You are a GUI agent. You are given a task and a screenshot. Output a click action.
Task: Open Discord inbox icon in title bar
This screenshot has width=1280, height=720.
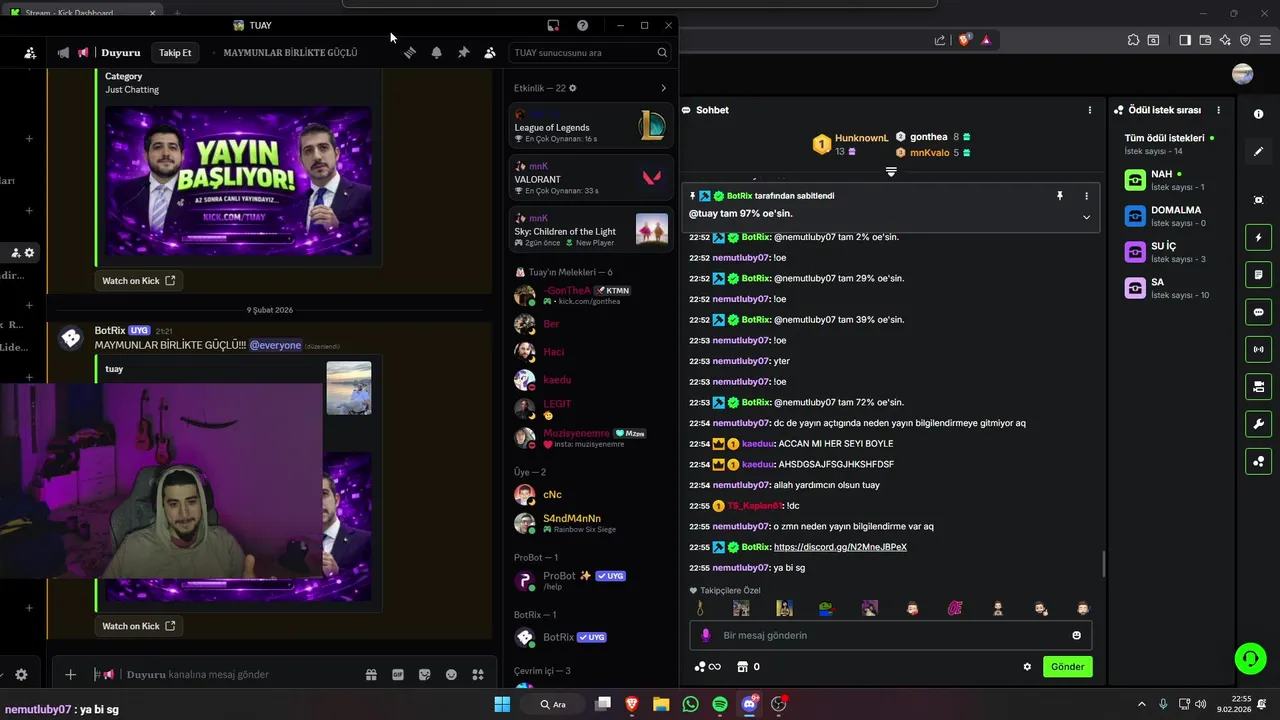553,25
